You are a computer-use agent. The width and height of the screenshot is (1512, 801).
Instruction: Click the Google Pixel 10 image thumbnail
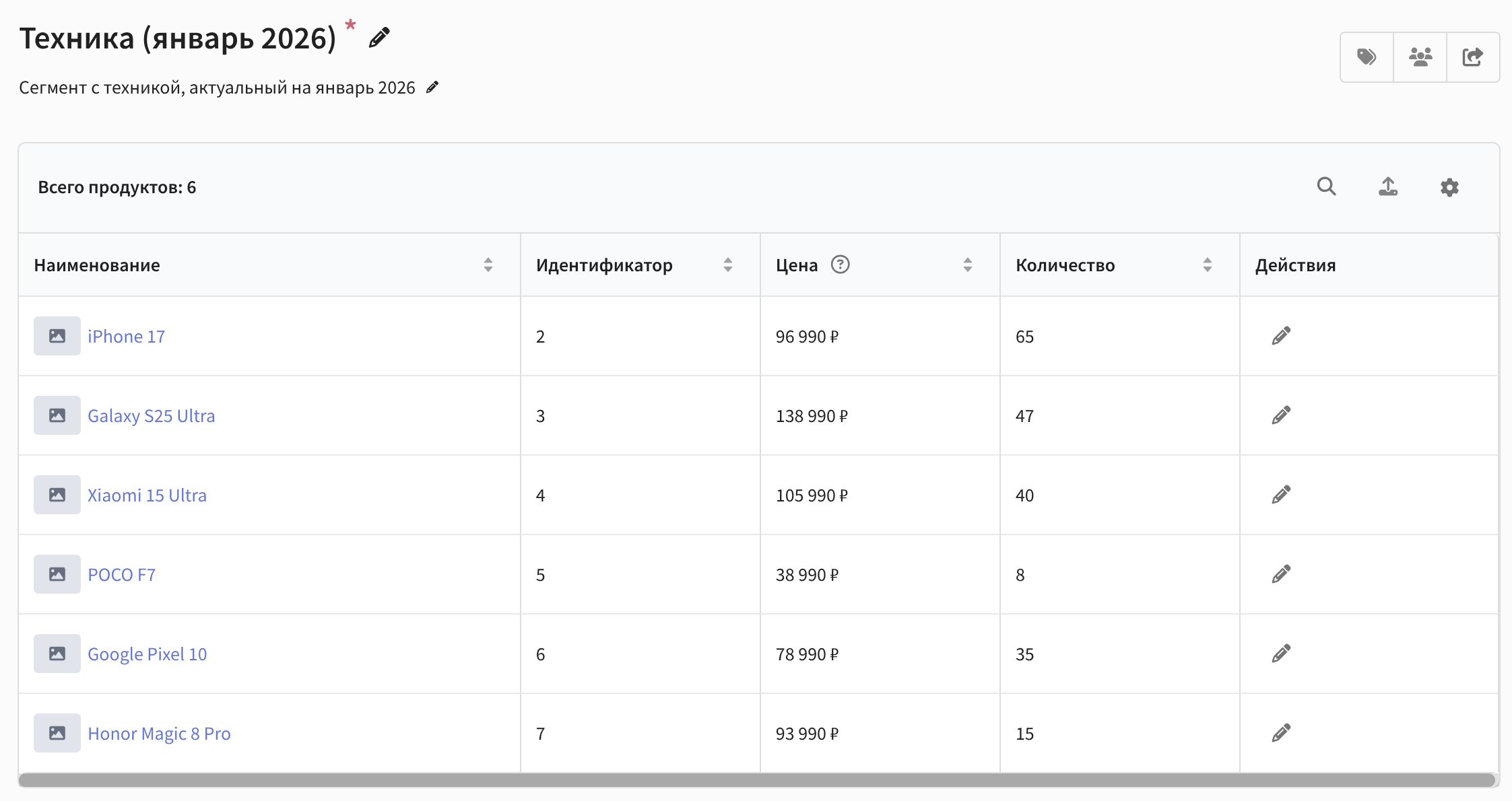pos(57,654)
